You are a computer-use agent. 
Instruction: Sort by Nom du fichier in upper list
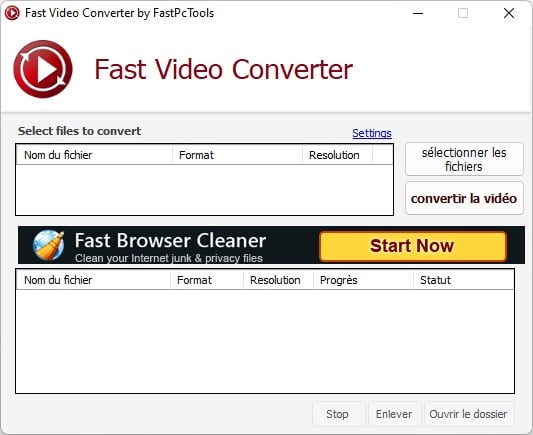(94, 155)
